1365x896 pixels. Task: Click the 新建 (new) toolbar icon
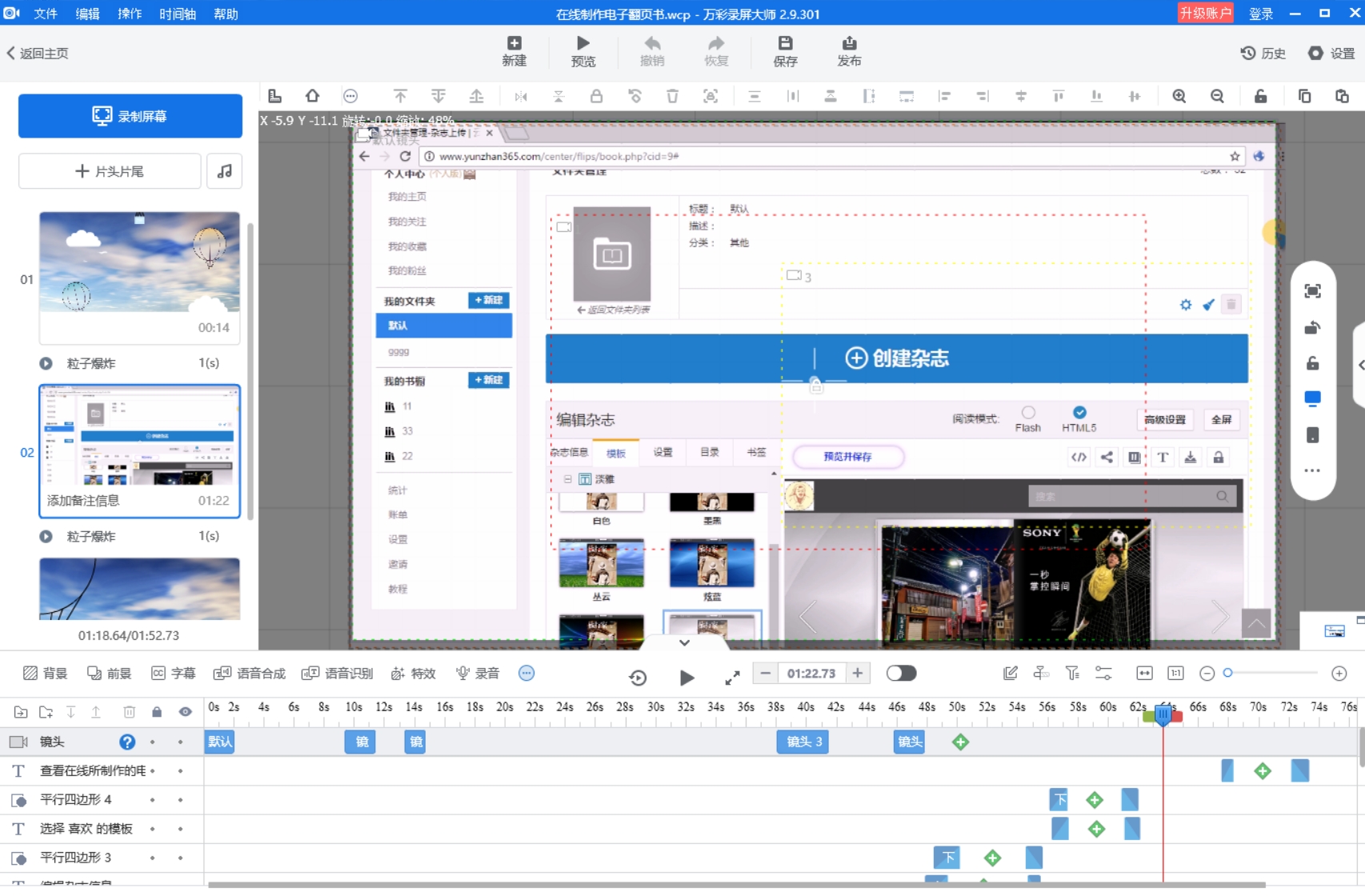click(x=514, y=51)
